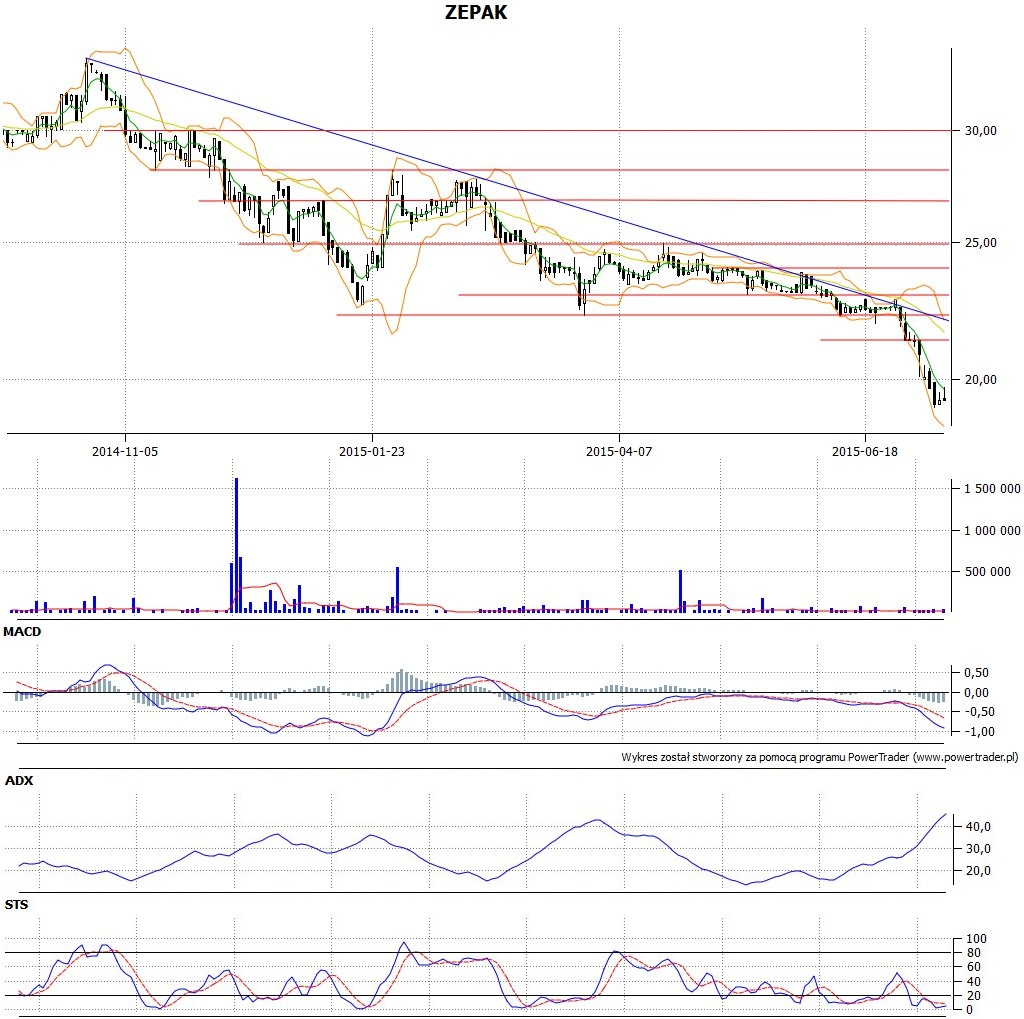Select the 2015-01-23 date label
Viewport: 1024px width, 1019px height.
372,451
